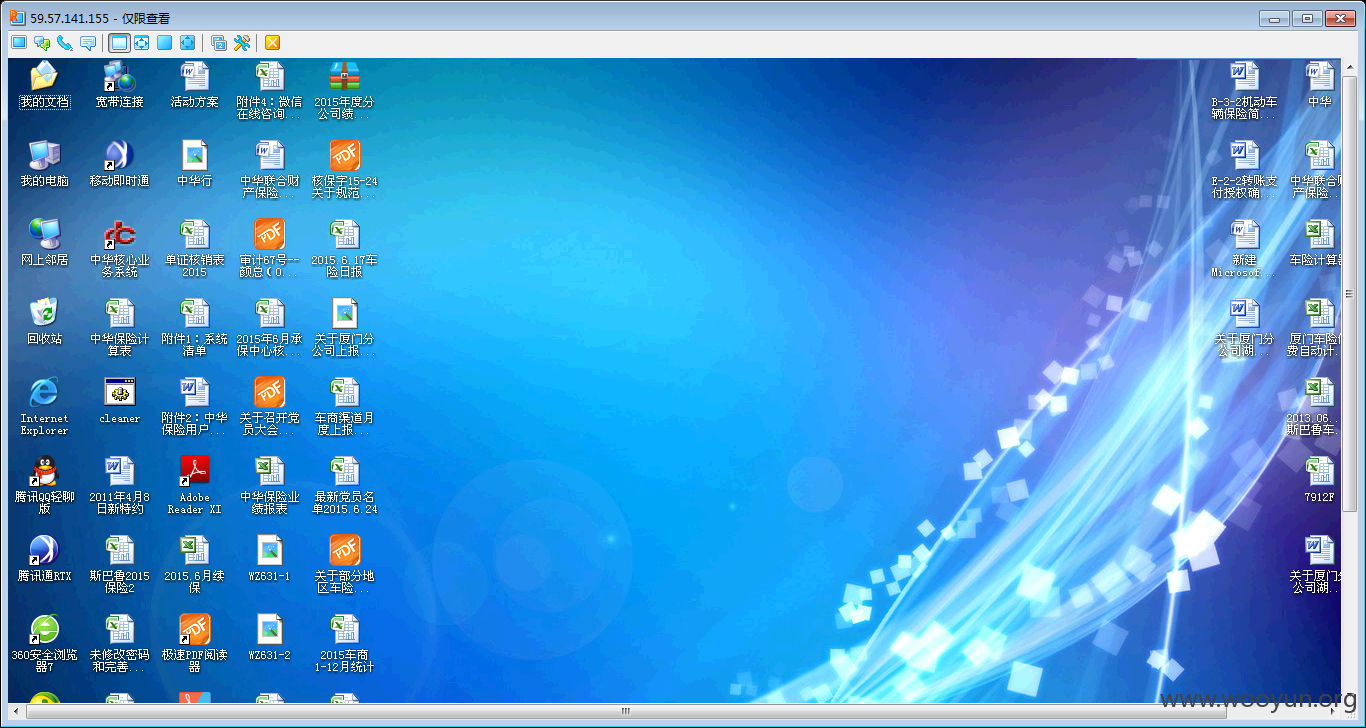Screen dimensions: 1366x728
Task: Start a voice call with the phone icon
Action: pyautogui.click(x=64, y=43)
